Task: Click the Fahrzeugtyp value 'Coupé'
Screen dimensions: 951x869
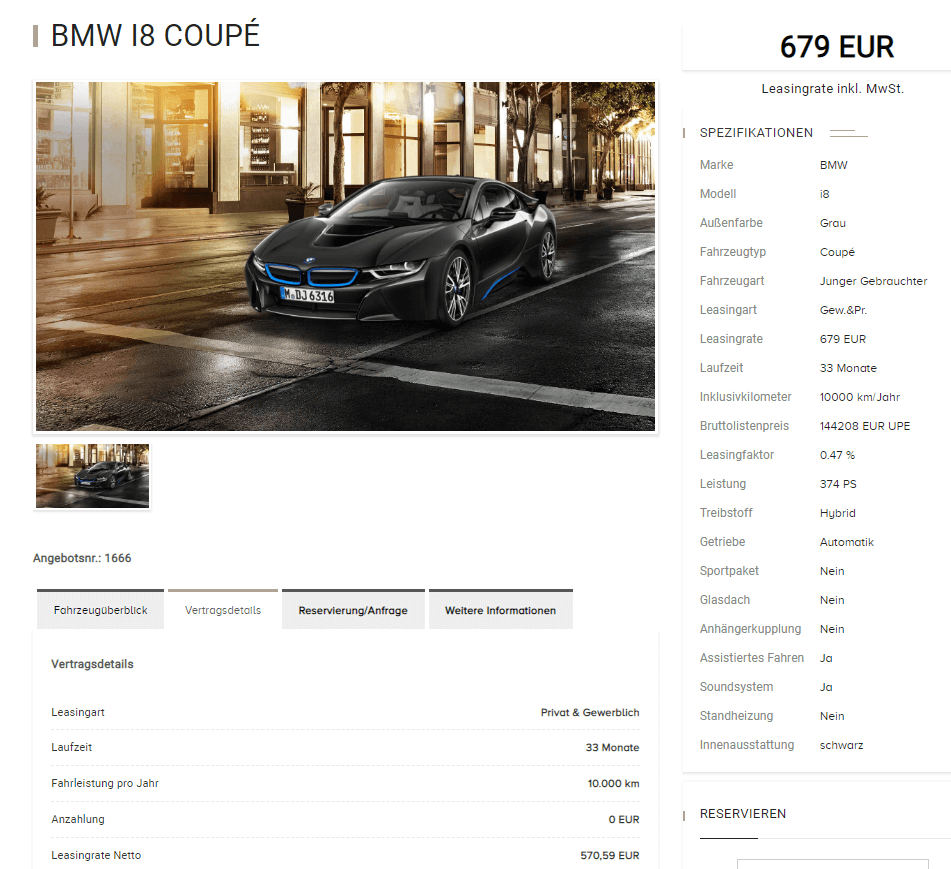Action: click(837, 252)
